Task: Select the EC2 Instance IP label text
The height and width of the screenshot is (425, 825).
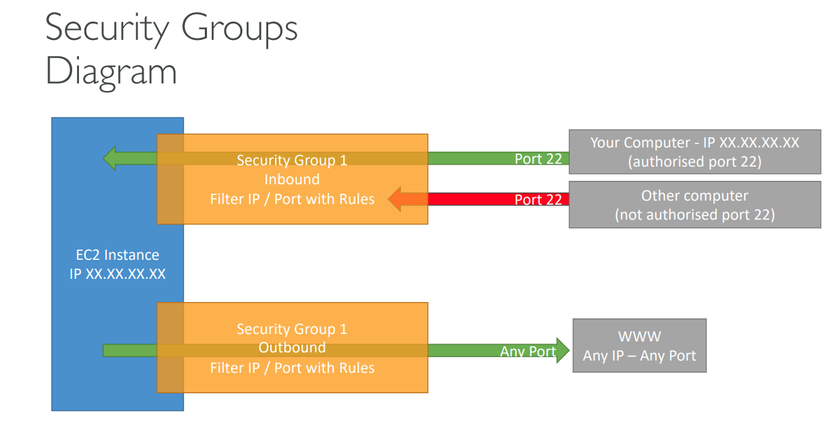Action: click(x=116, y=264)
